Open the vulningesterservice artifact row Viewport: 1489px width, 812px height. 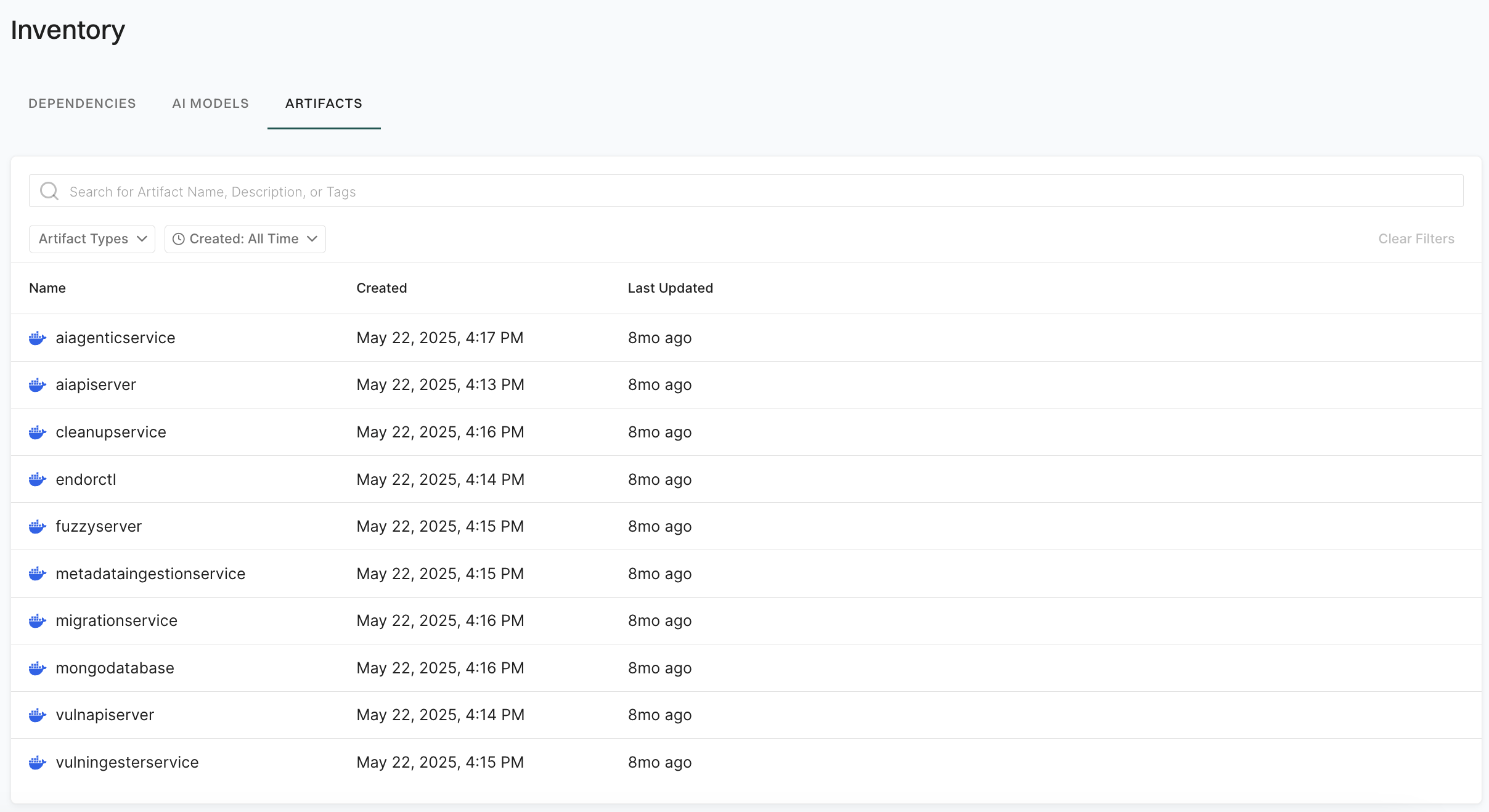tap(127, 762)
